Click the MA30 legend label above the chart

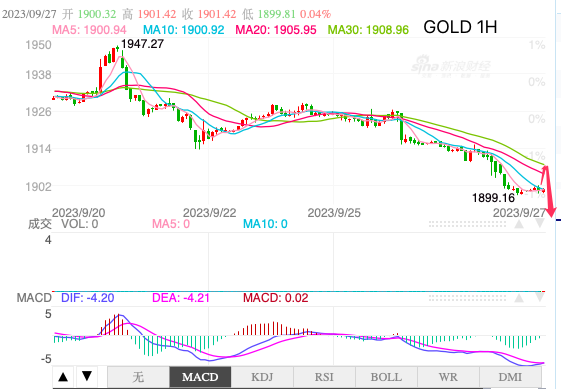(x=368, y=30)
